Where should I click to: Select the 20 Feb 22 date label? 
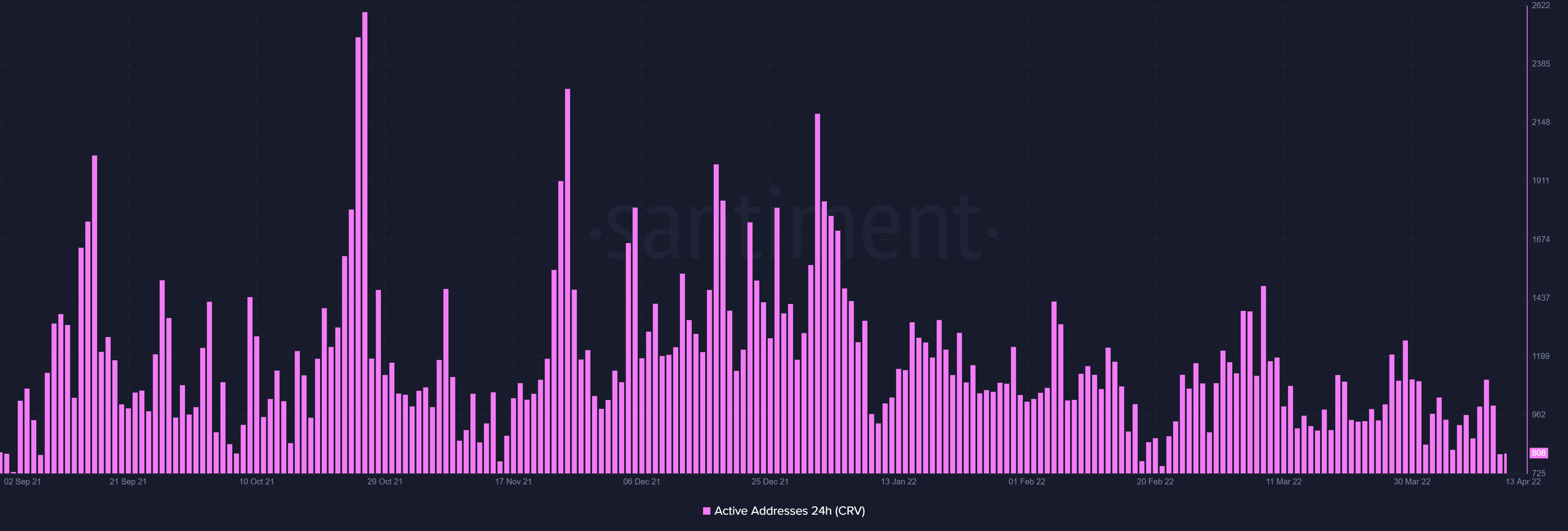point(1155,482)
